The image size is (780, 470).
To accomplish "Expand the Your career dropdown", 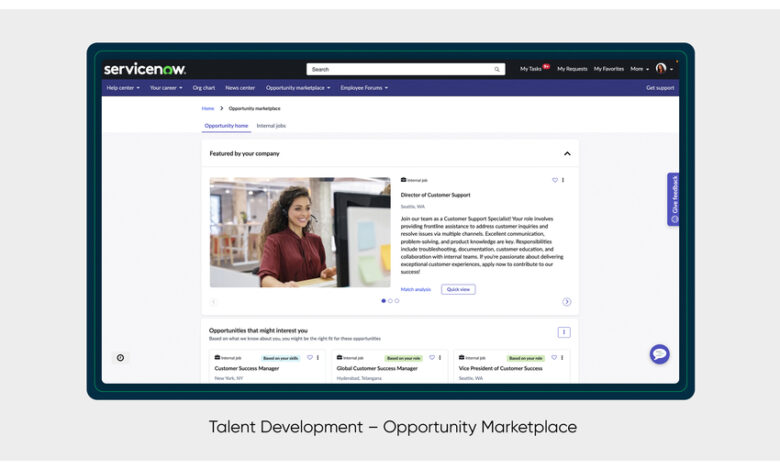I will pos(166,88).
